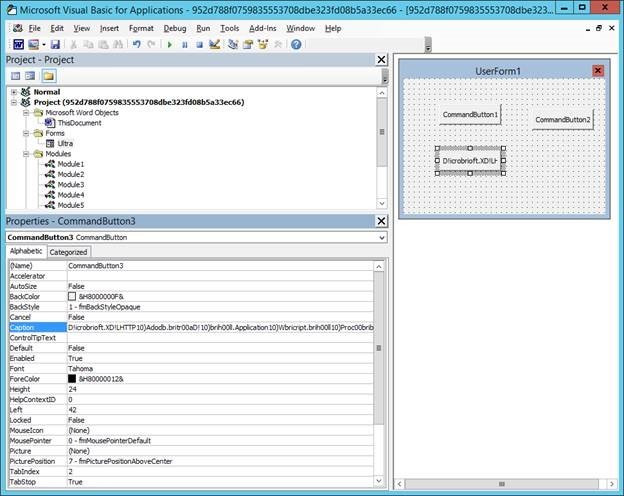Click CommandButton1 on the UserForm

pos(470,114)
